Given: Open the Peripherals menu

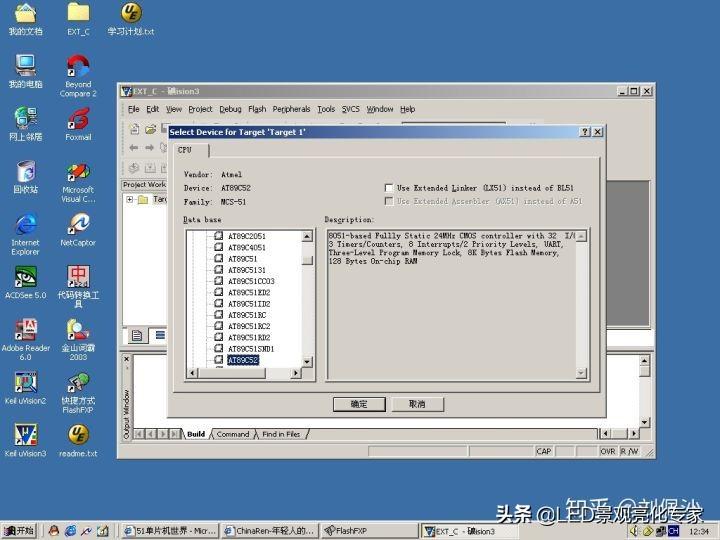Looking at the screenshot, I should click(x=292, y=109).
